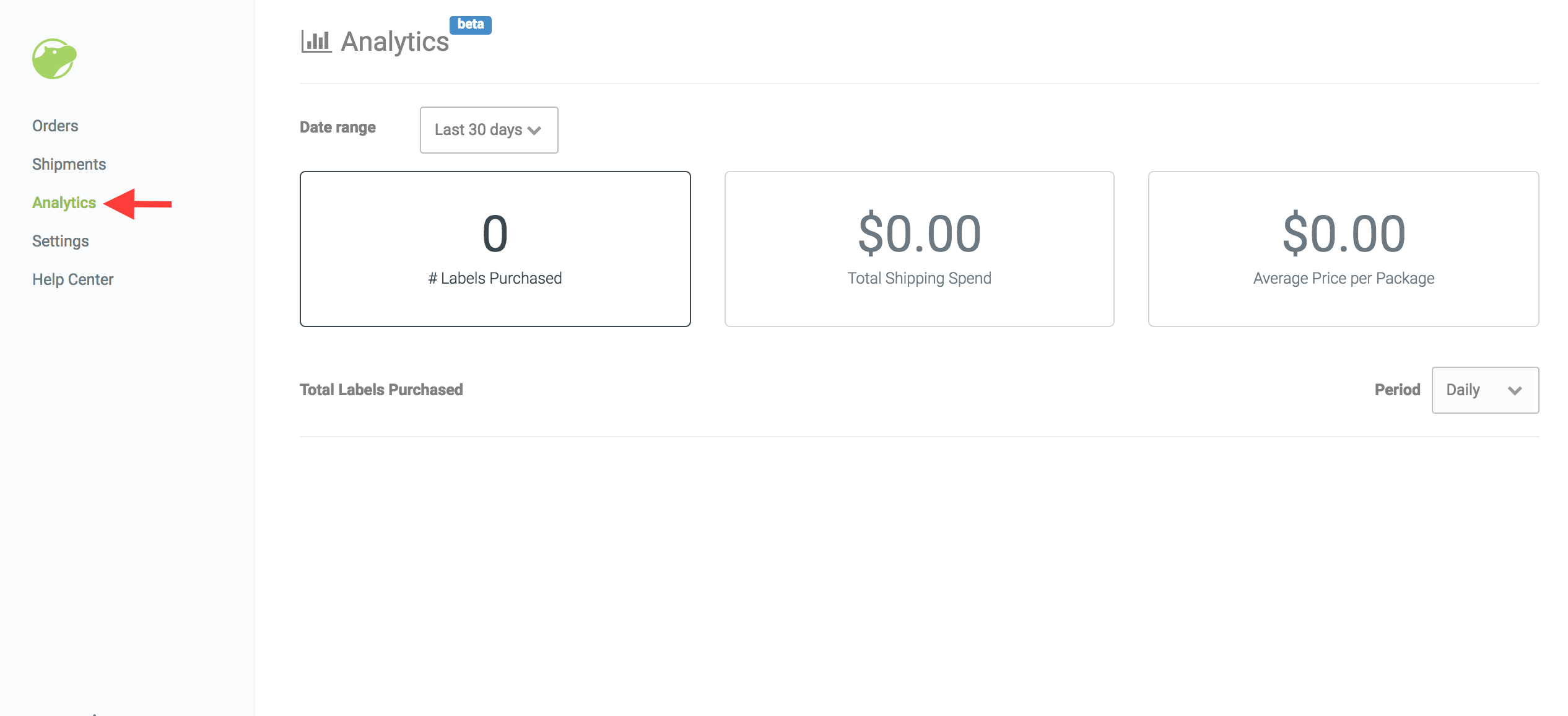The width and height of the screenshot is (1568, 716).
Task: Click the green Shippo logo icon
Action: [x=54, y=59]
